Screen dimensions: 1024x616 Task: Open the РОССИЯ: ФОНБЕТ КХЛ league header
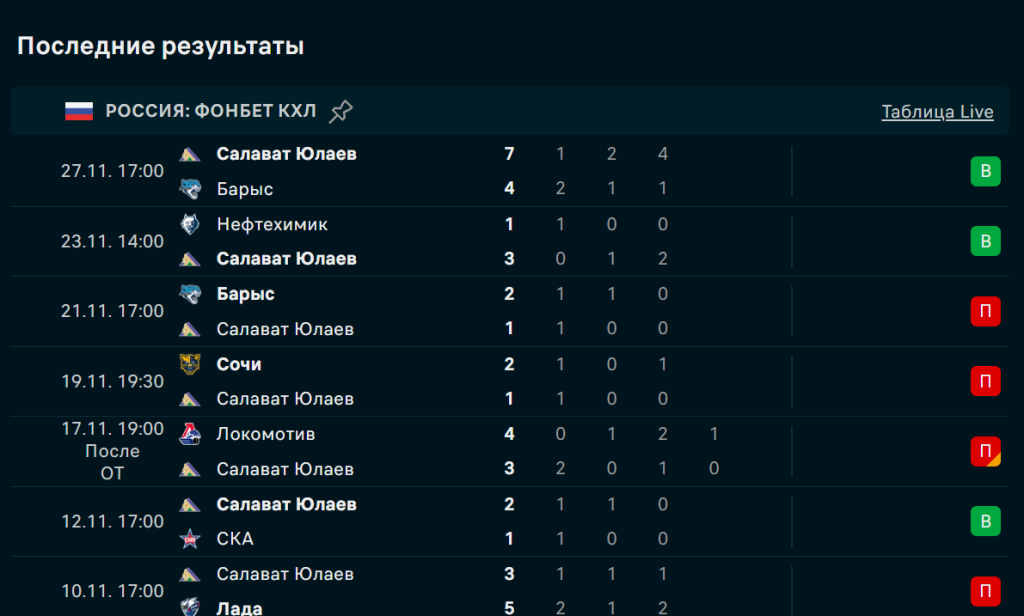point(210,111)
